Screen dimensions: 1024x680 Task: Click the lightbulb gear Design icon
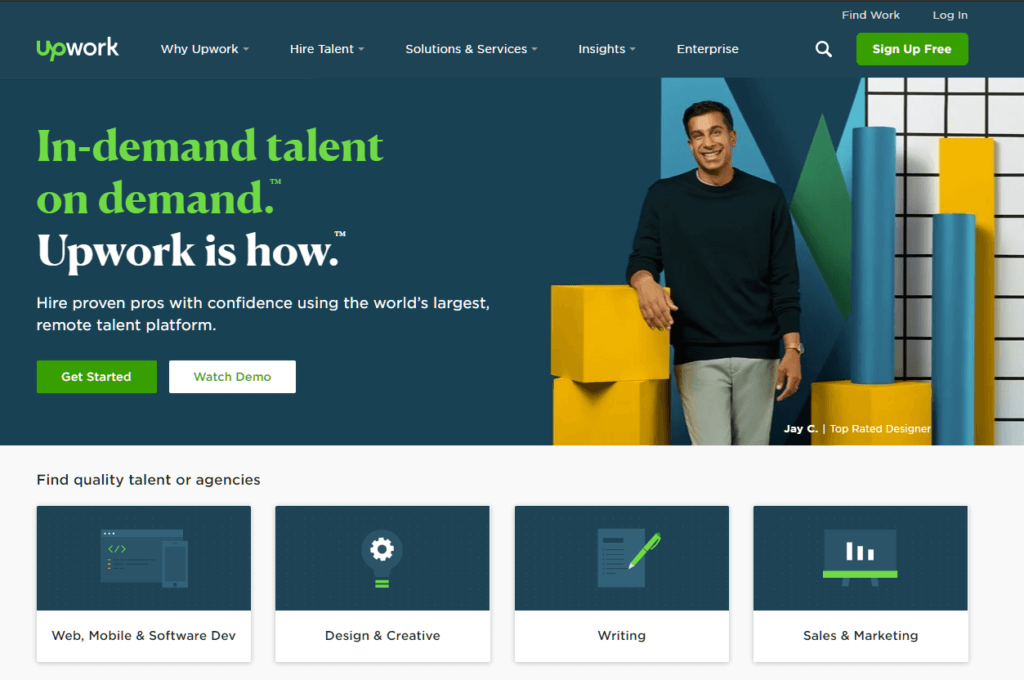pos(382,559)
